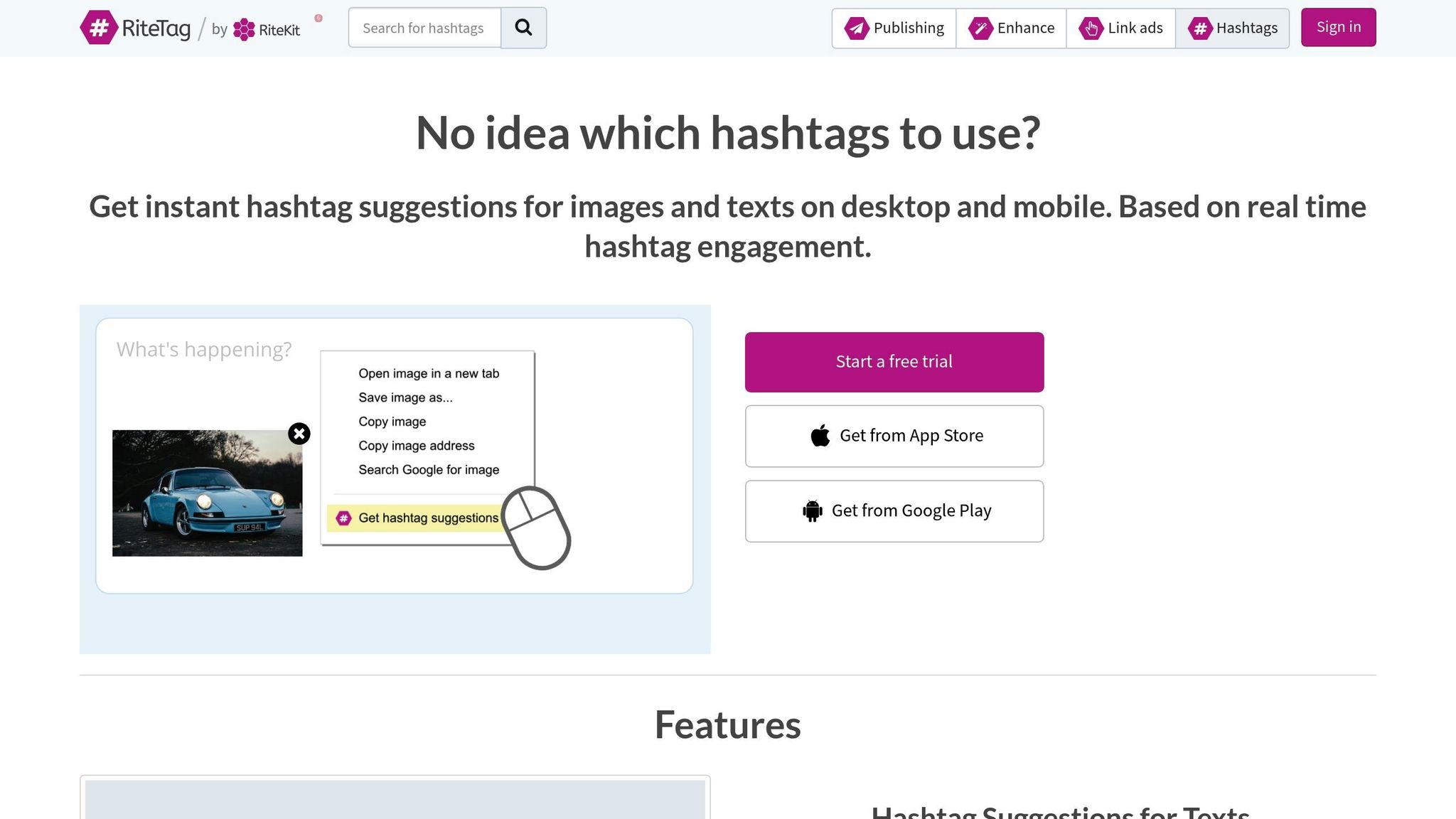This screenshot has width=1456, height=819.
Task: Remove the car image with X button
Action: (x=299, y=434)
